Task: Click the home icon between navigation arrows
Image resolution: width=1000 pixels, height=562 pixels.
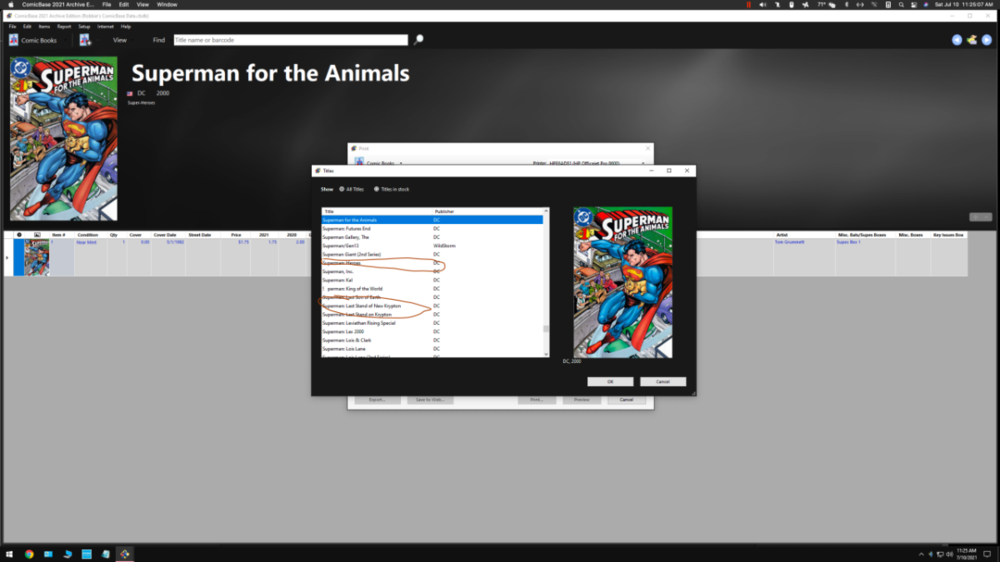Action: coord(972,40)
